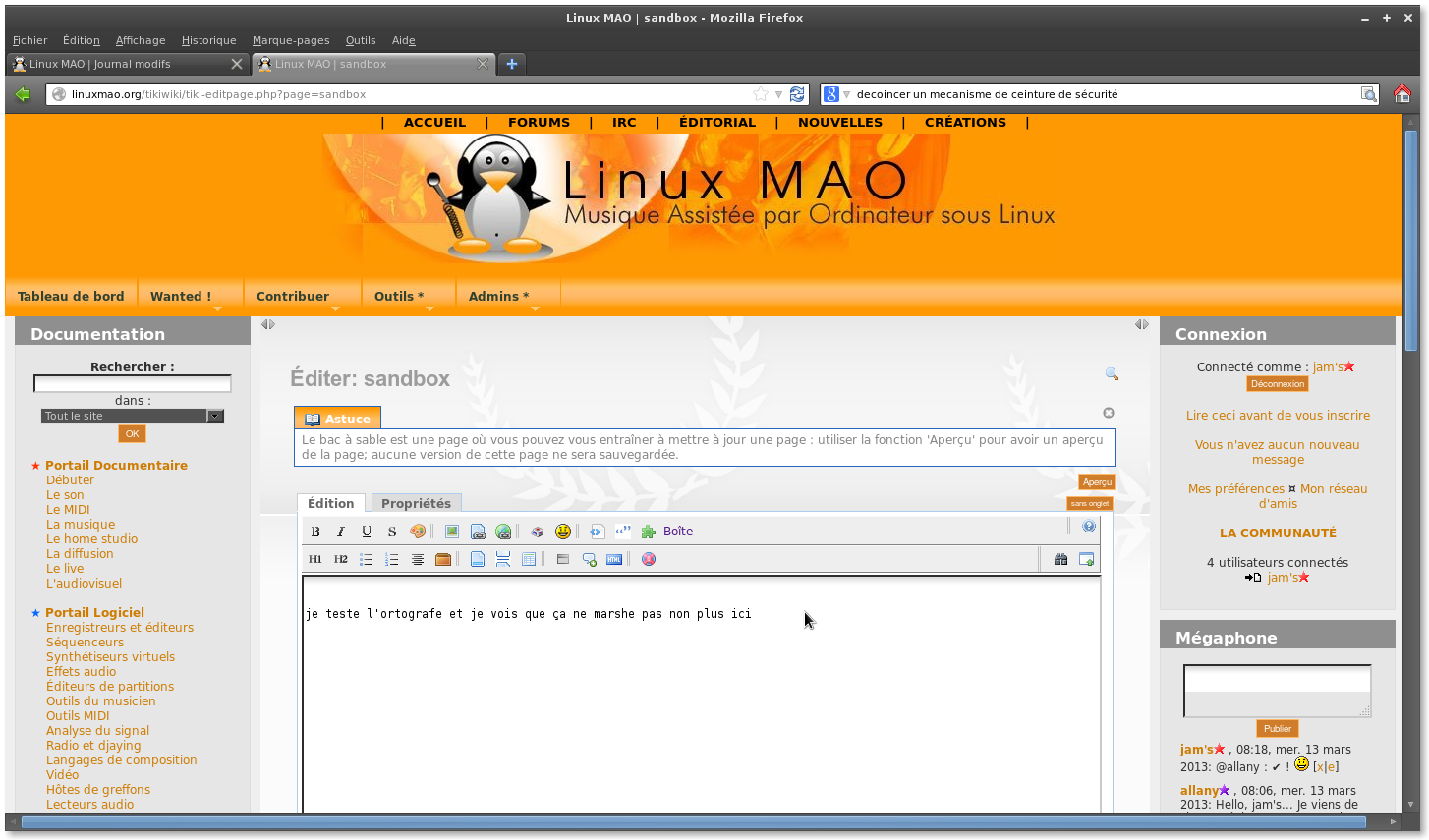Screen dimensions: 1429x840
Task: Click the red no-parse icon
Action: [x=649, y=559]
